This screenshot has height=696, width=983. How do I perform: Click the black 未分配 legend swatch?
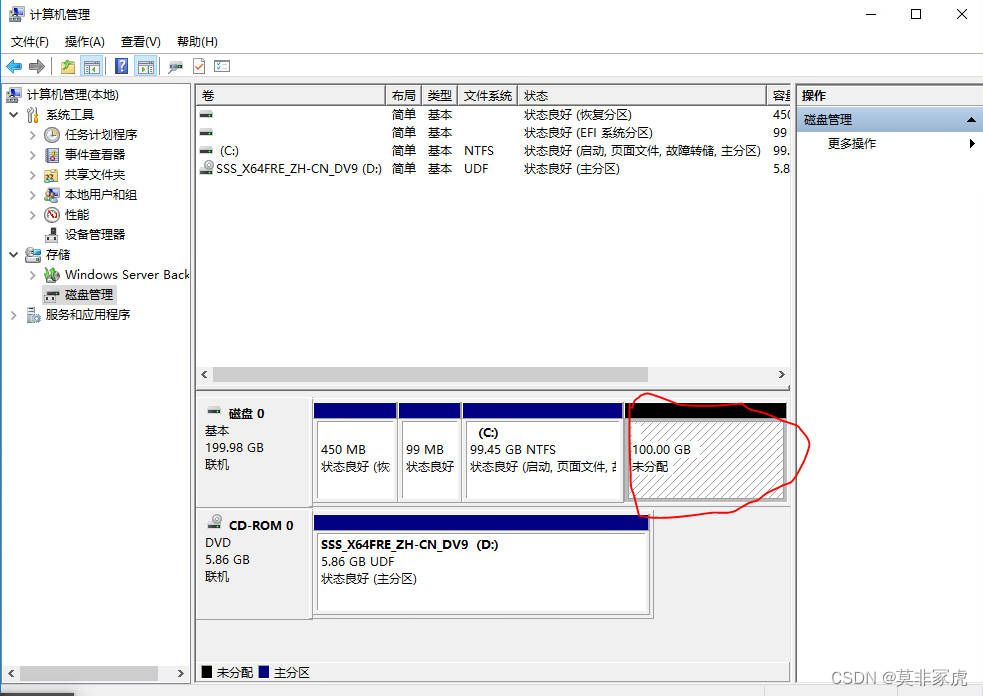click(x=207, y=672)
